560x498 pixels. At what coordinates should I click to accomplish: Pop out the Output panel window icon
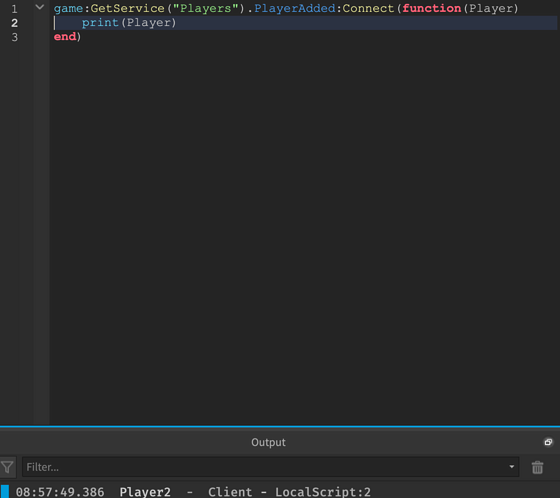pos(548,442)
